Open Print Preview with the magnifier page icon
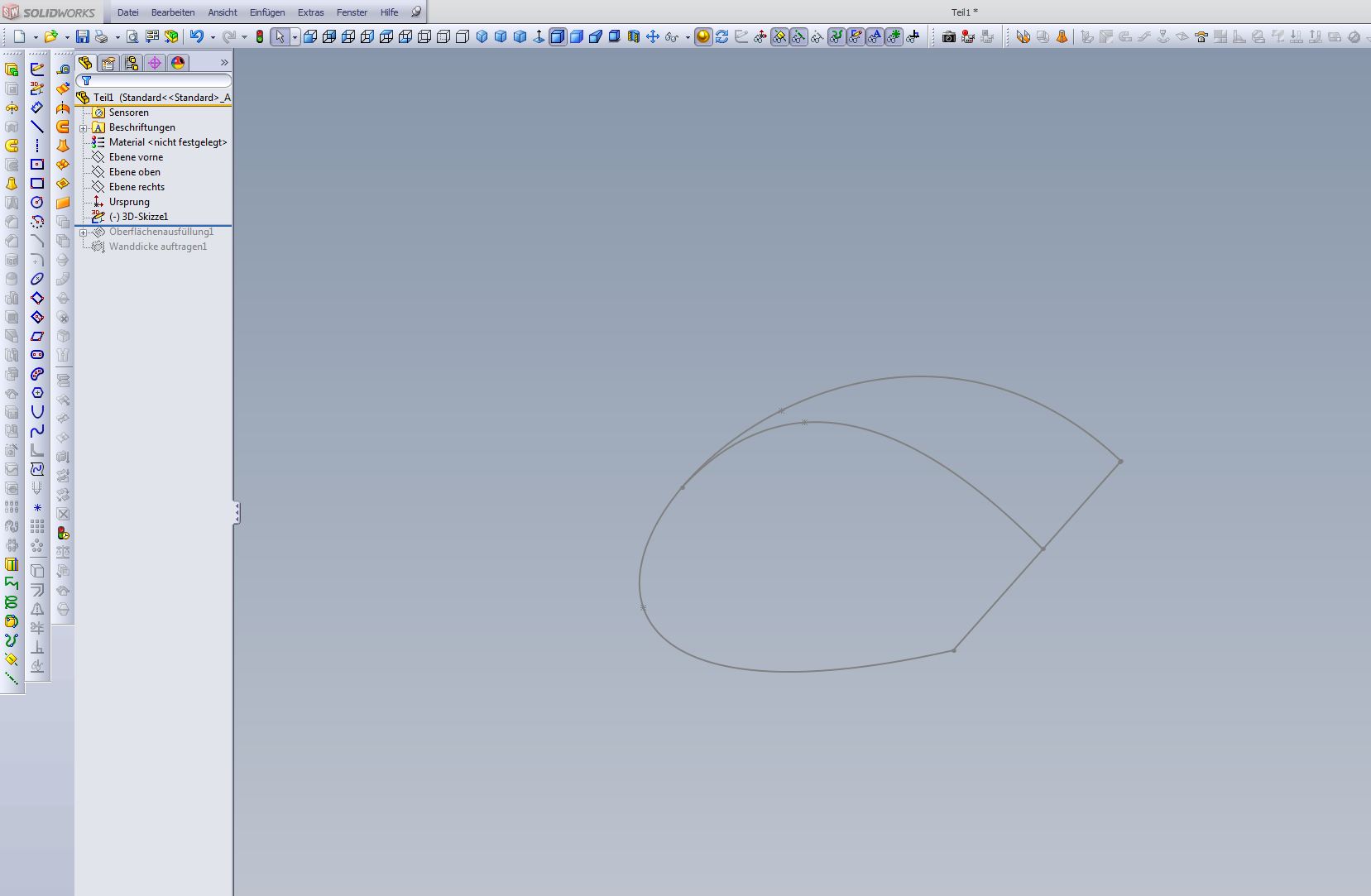 pos(132,36)
